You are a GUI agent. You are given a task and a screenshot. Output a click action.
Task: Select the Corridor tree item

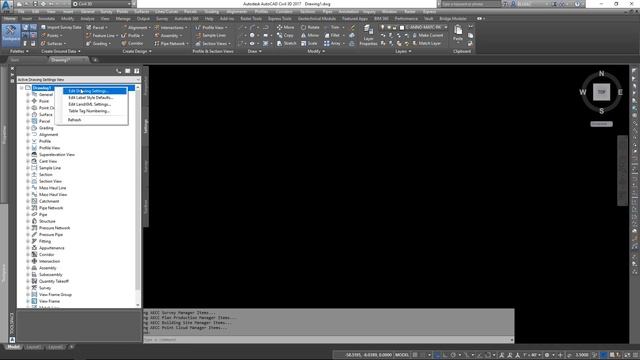47,255
